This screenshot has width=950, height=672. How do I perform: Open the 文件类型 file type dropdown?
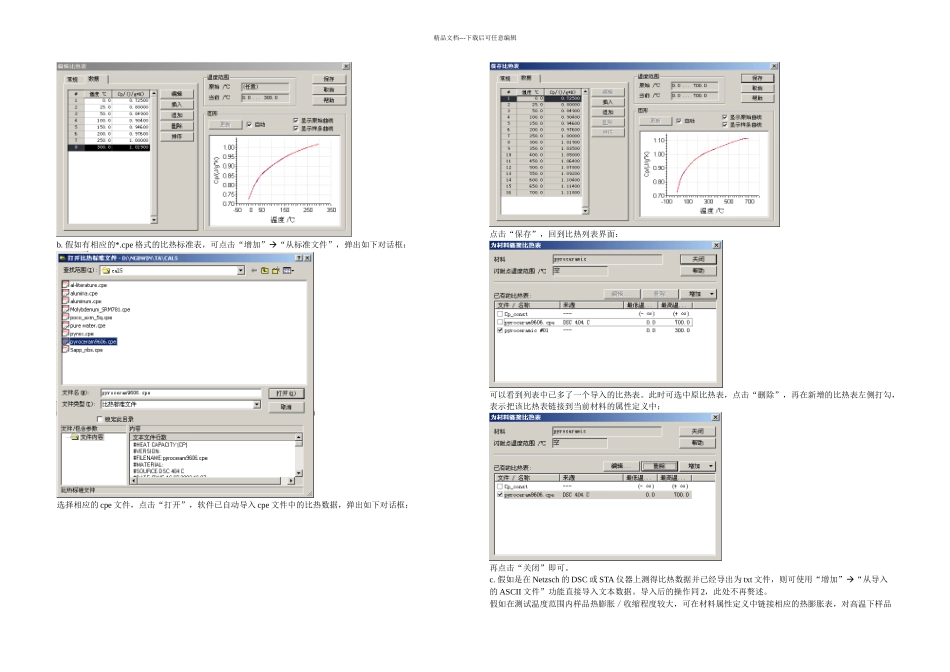[x=257, y=404]
